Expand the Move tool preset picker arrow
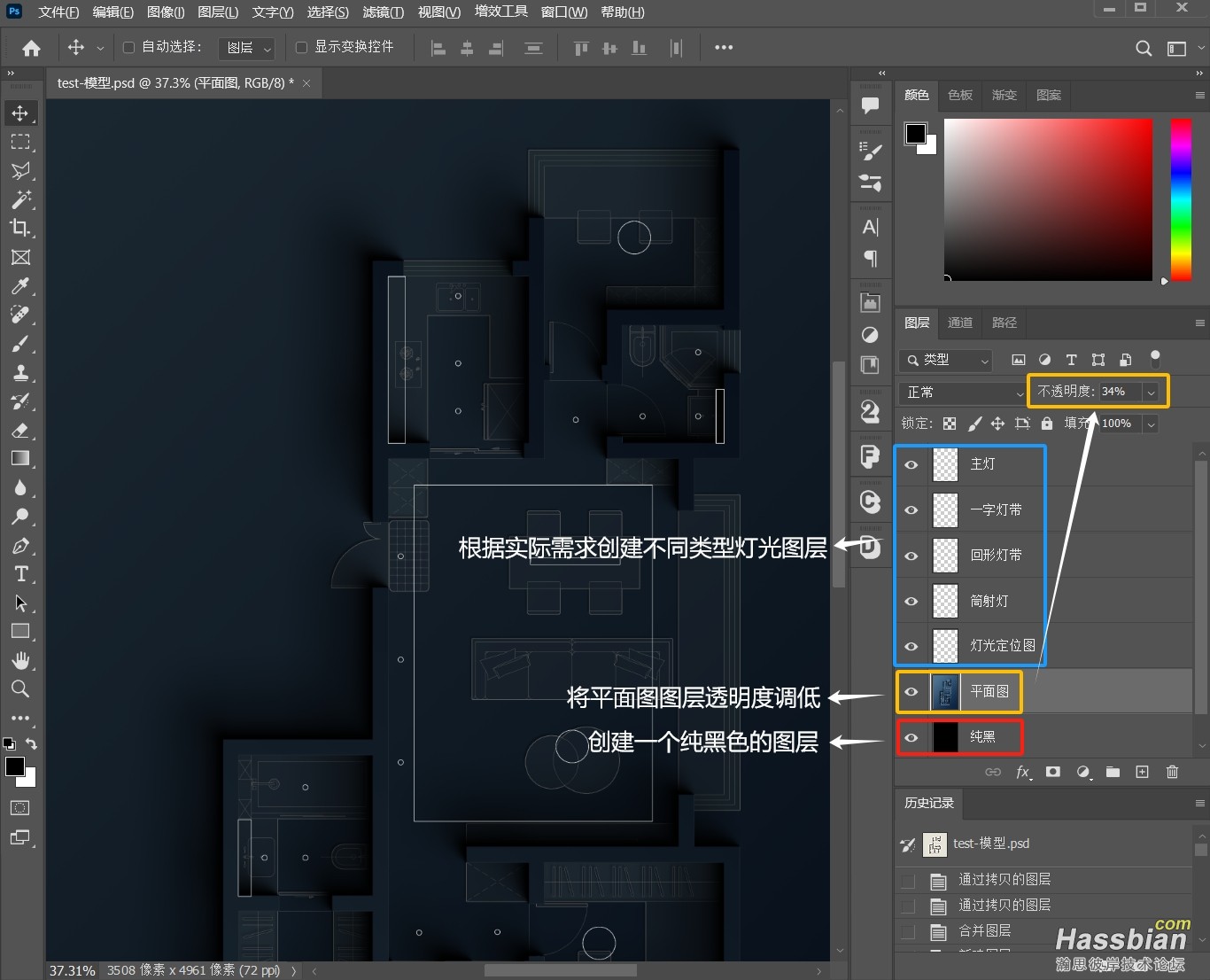 [x=100, y=48]
